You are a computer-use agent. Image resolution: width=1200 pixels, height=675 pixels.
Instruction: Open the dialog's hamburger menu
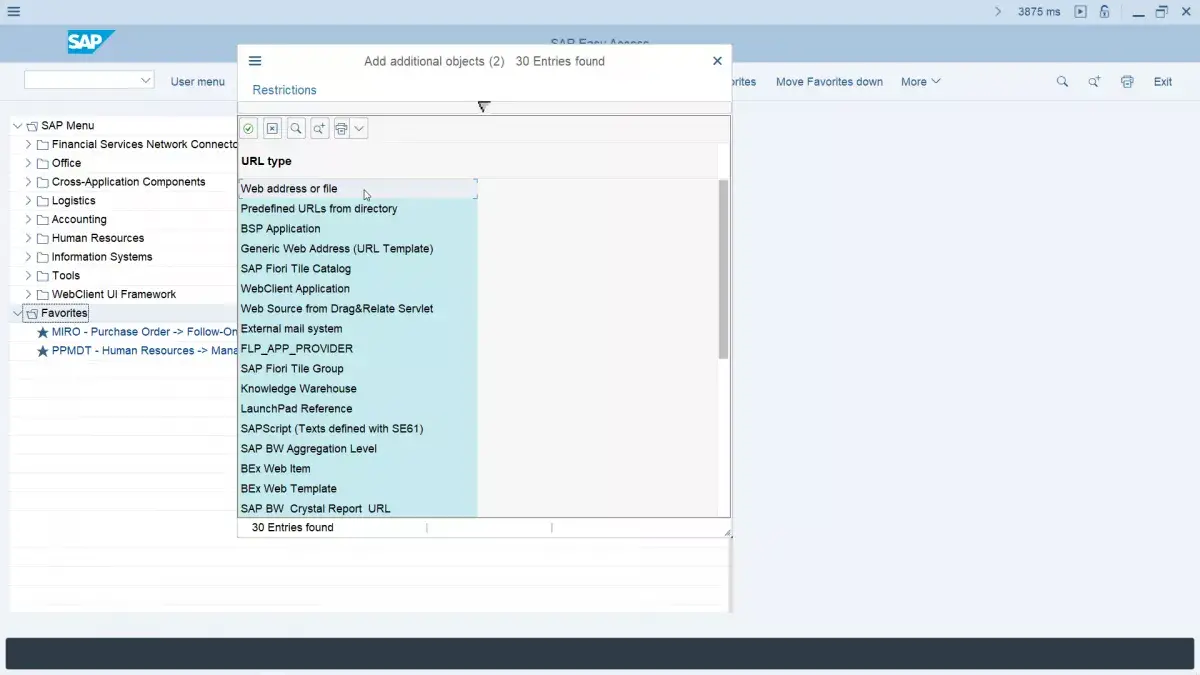pyautogui.click(x=255, y=61)
